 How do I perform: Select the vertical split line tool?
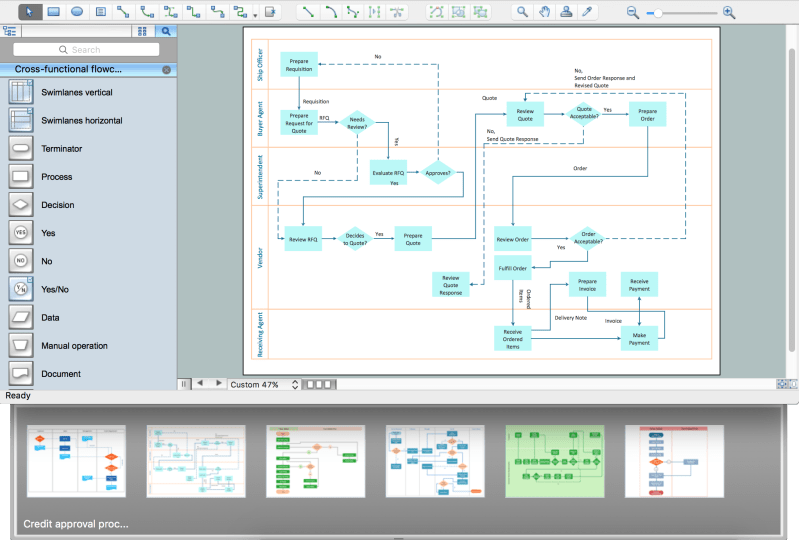coord(375,11)
